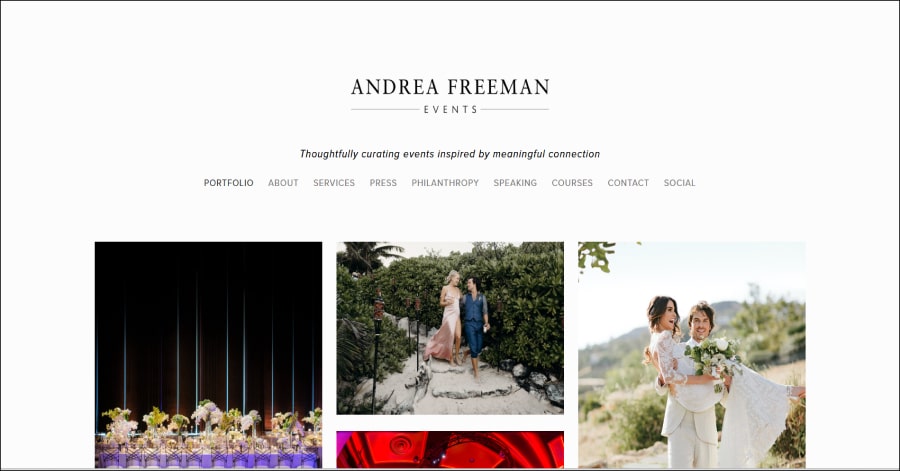The image size is (900, 471).
Task: Open the Portfolio menu item
Action: (x=228, y=183)
